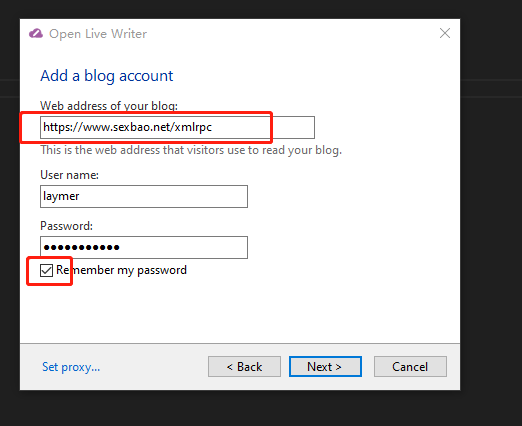
Task: Click the 'Open Live Writer' title bar text
Action: click(98, 34)
